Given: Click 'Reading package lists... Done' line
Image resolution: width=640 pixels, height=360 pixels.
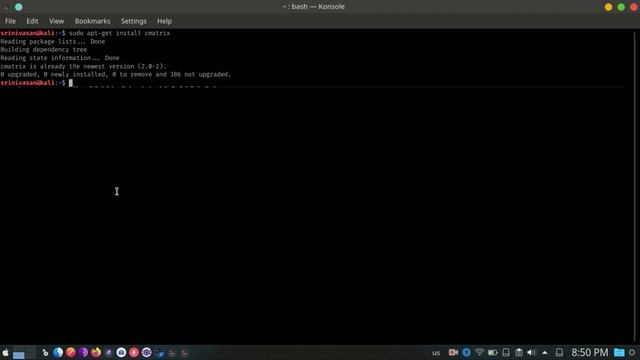Looking at the screenshot, I should (53, 42).
